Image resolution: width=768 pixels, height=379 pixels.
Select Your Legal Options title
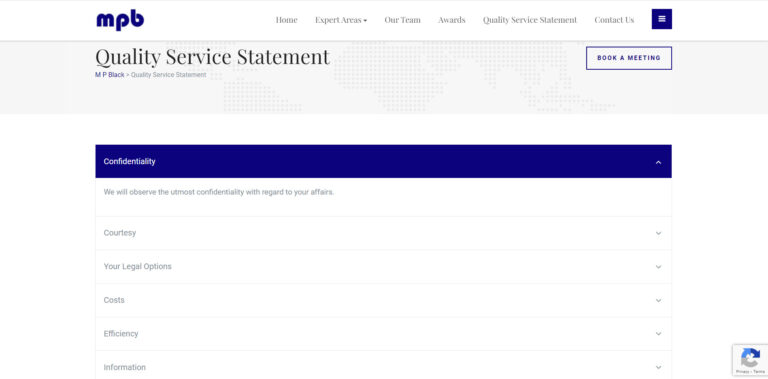pyautogui.click(x=138, y=266)
